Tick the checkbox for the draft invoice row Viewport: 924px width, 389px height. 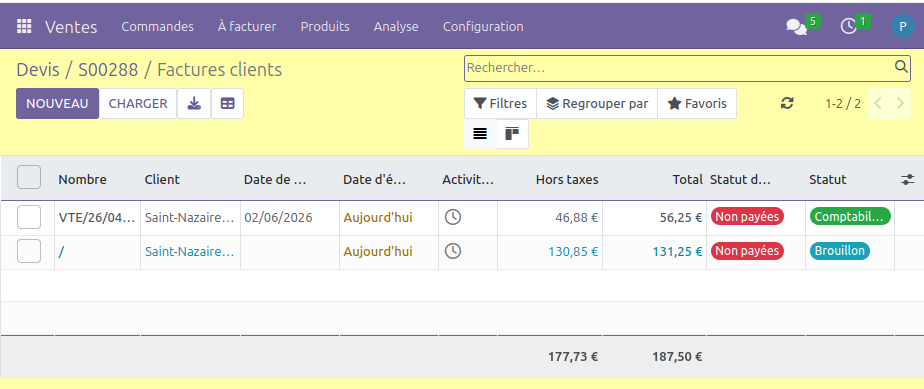point(29,252)
